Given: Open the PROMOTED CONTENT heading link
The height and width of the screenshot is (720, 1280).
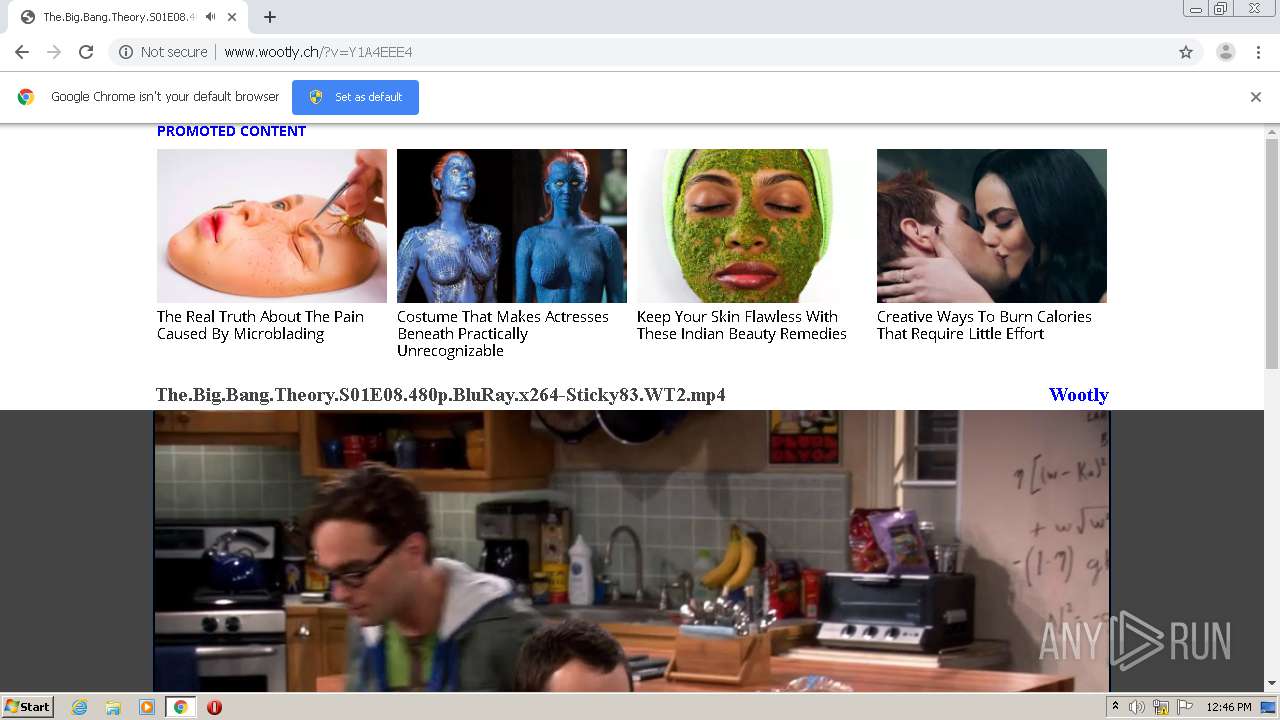Looking at the screenshot, I should pos(231,131).
